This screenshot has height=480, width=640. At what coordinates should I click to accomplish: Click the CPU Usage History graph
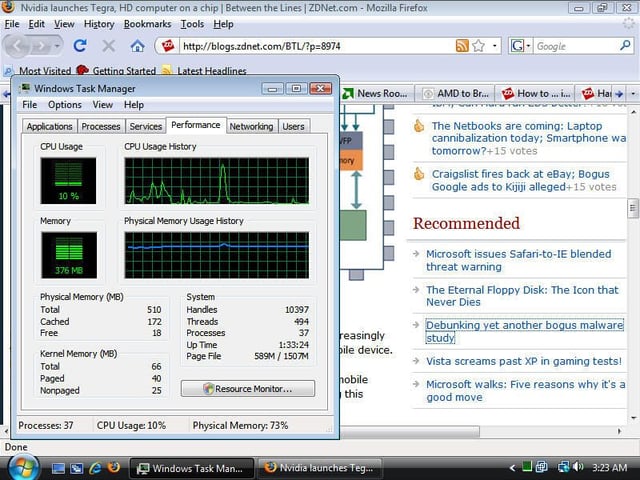pos(216,181)
